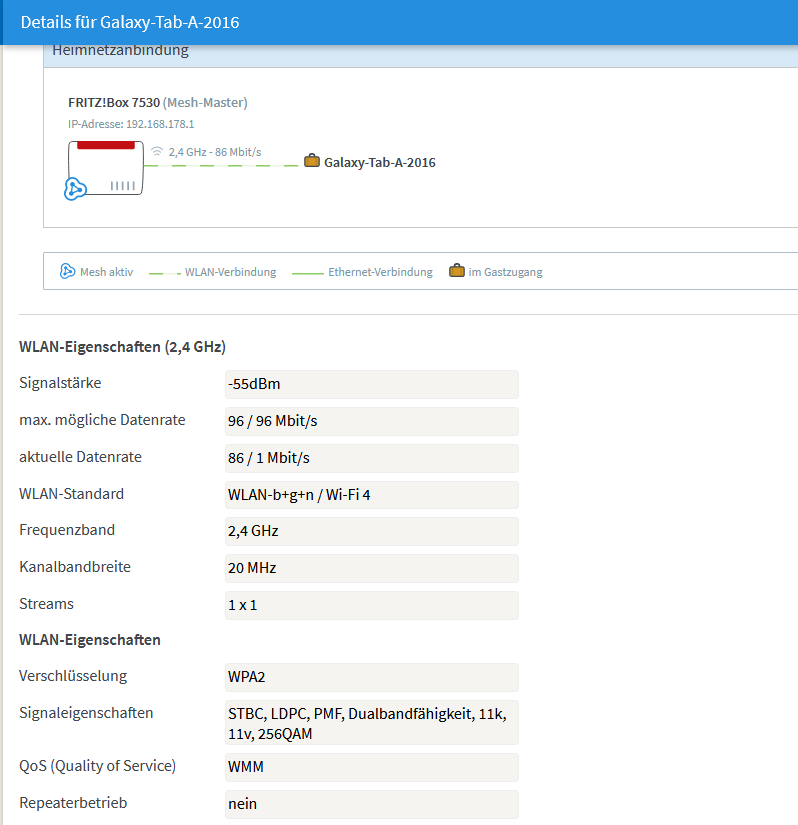Viewport: 798px width, 825px height.
Task: Click the Details für Galaxy-Tab-A-2016 title
Action: point(130,22)
